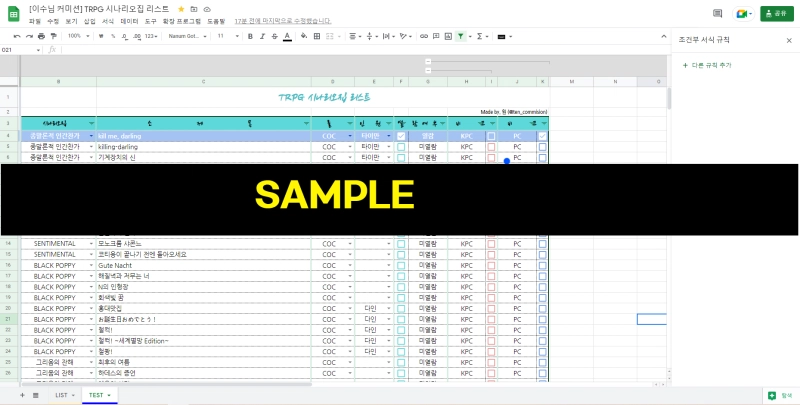
Task: Click the green filter funnel icon
Action: pyautogui.click(x=460, y=36)
